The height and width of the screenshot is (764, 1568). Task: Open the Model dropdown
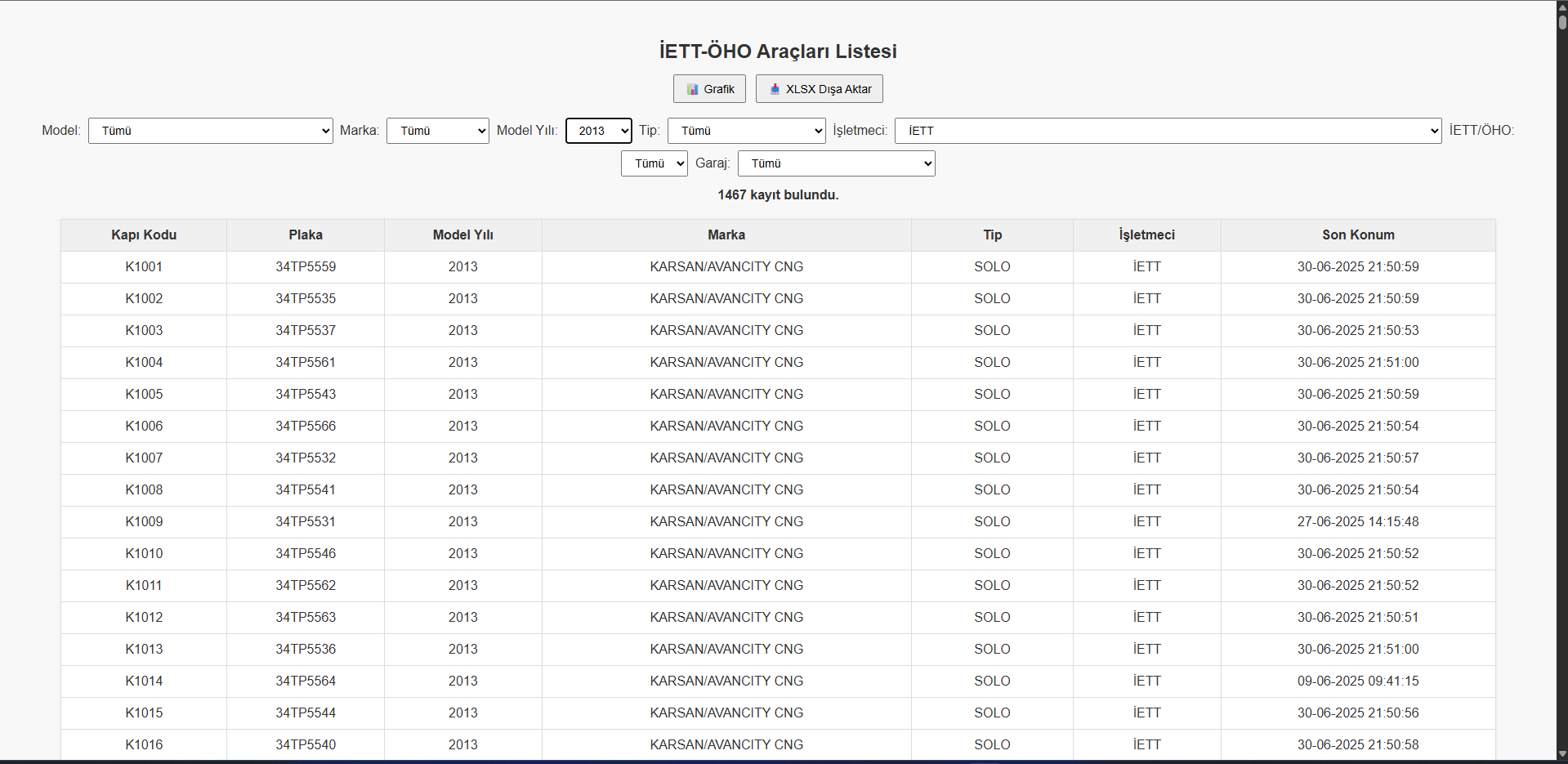pos(210,131)
